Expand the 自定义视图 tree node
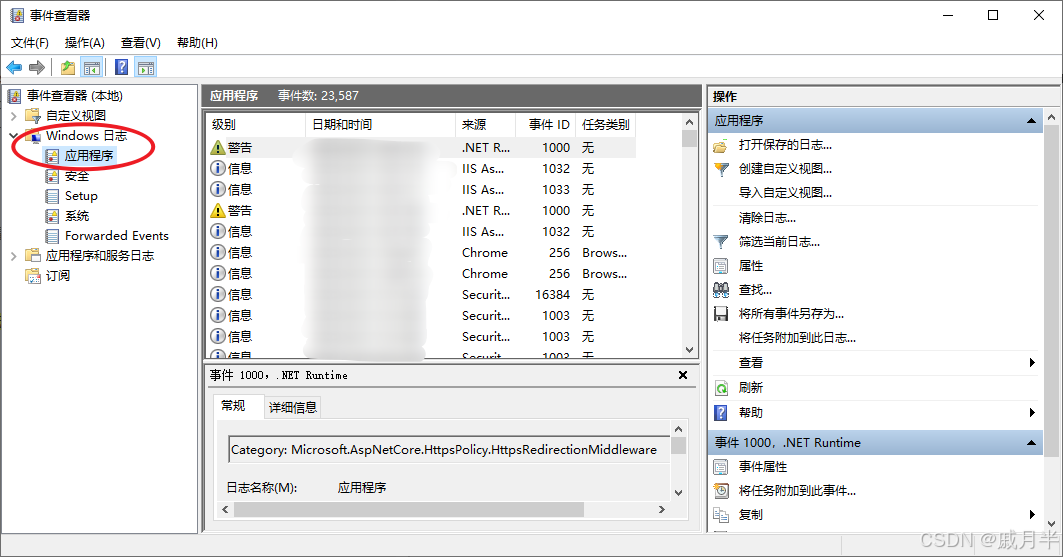Image resolution: width=1063 pixels, height=557 pixels. [14, 116]
